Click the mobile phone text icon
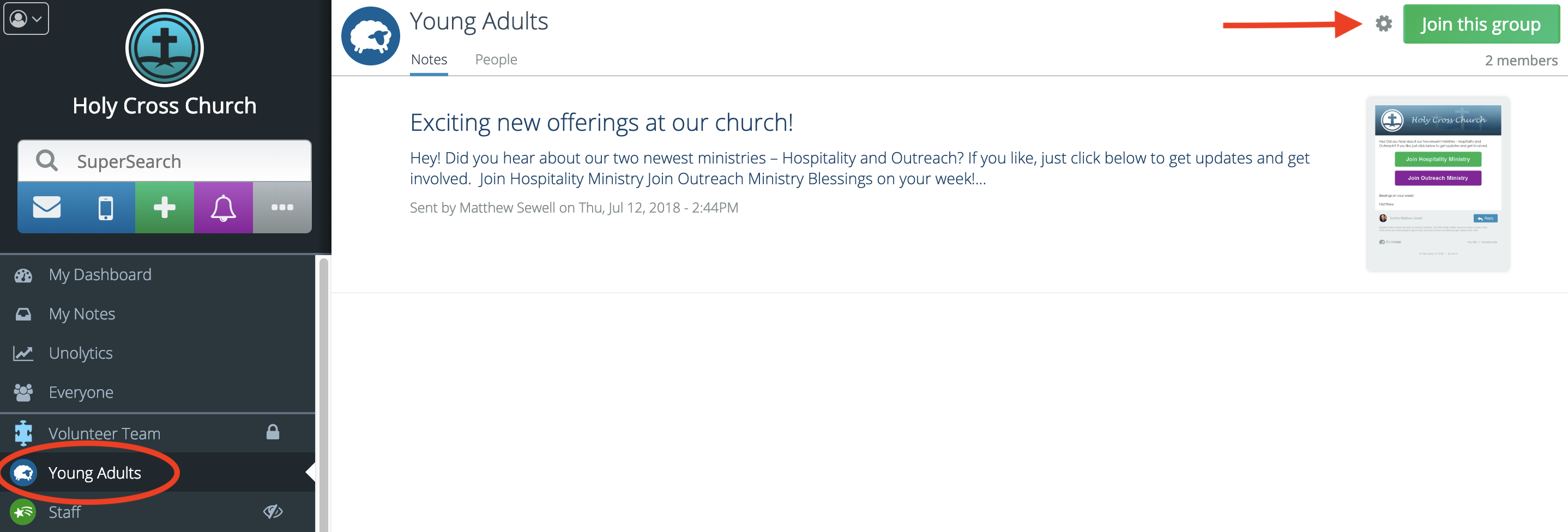1568x532 pixels. click(x=105, y=208)
